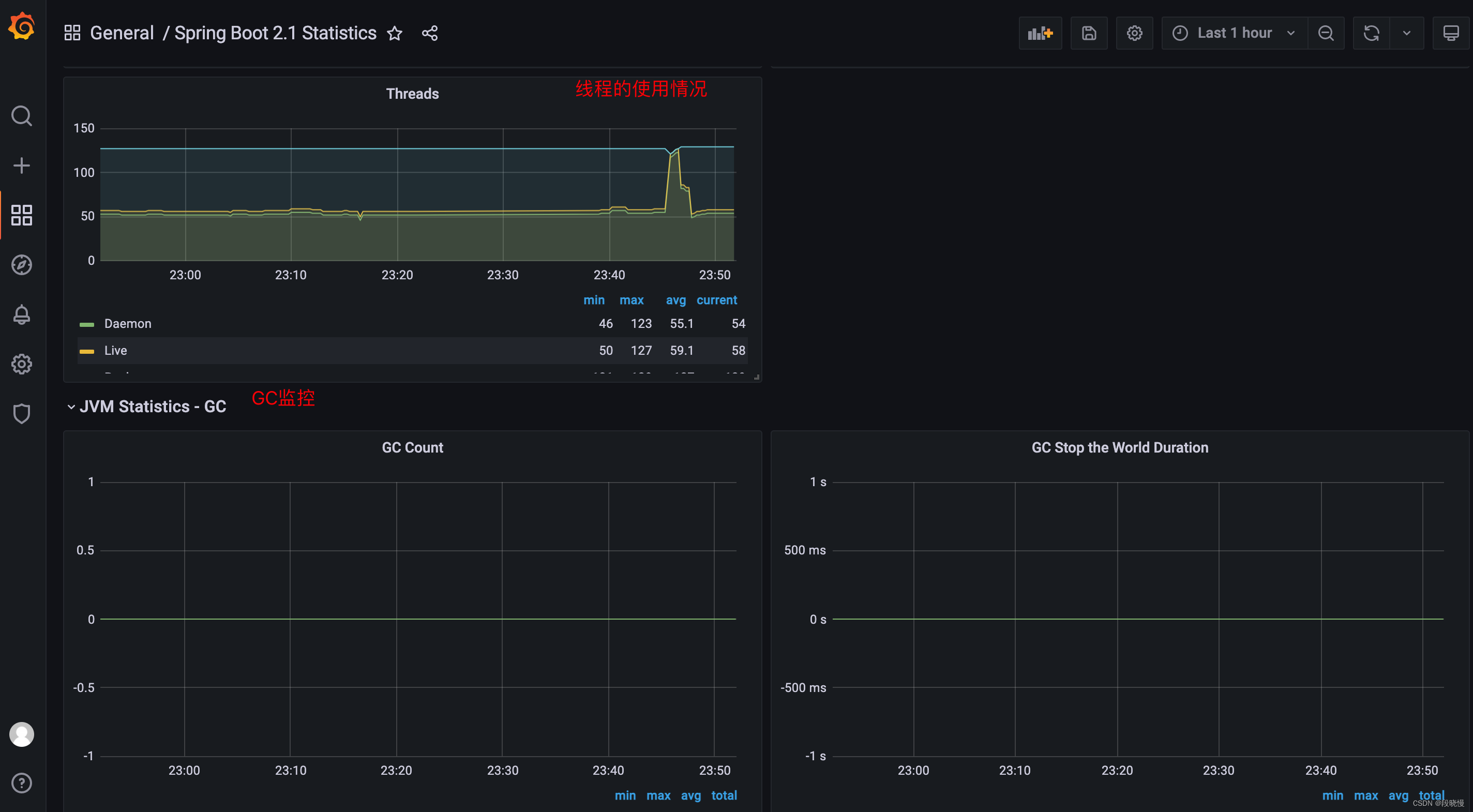Sort GC Count legend by min
This screenshot has width=1473, height=812.
[625, 795]
